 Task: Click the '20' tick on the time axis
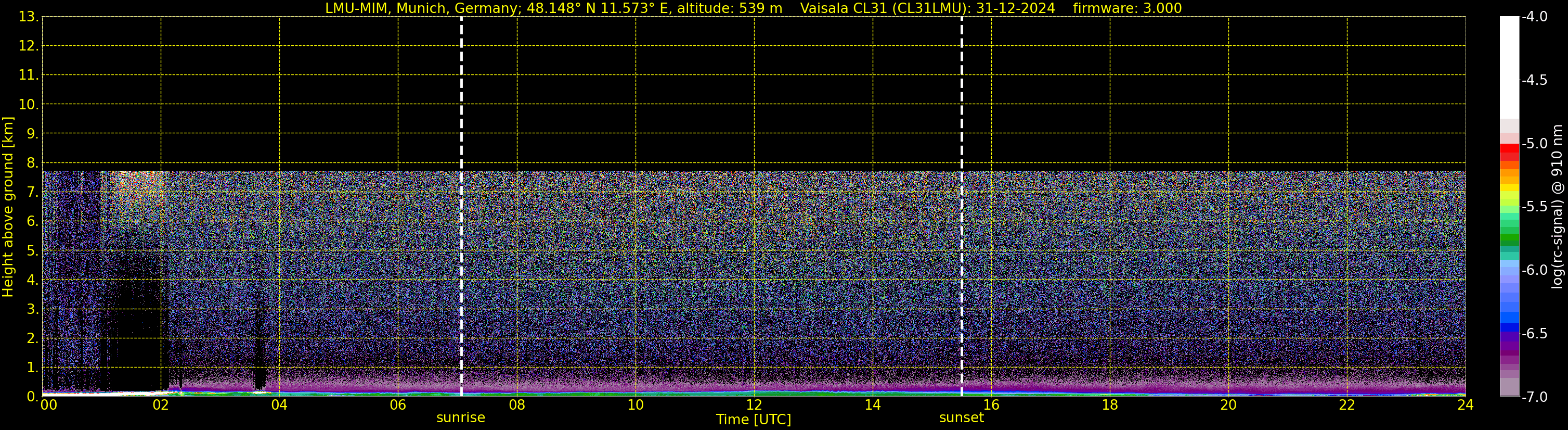(x=1228, y=405)
